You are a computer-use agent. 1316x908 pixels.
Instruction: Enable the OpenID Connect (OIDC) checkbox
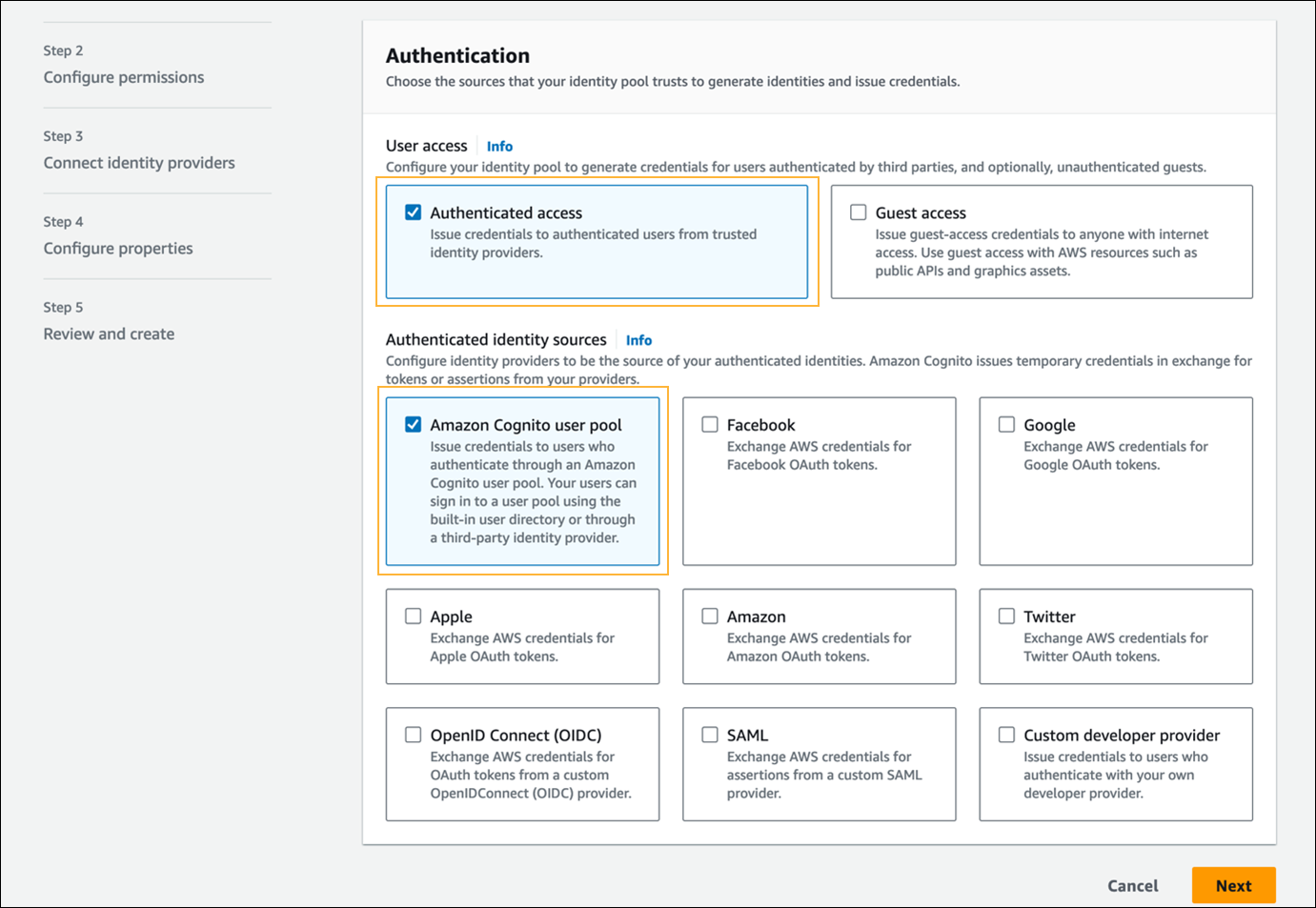pyautogui.click(x=413, y=735)
